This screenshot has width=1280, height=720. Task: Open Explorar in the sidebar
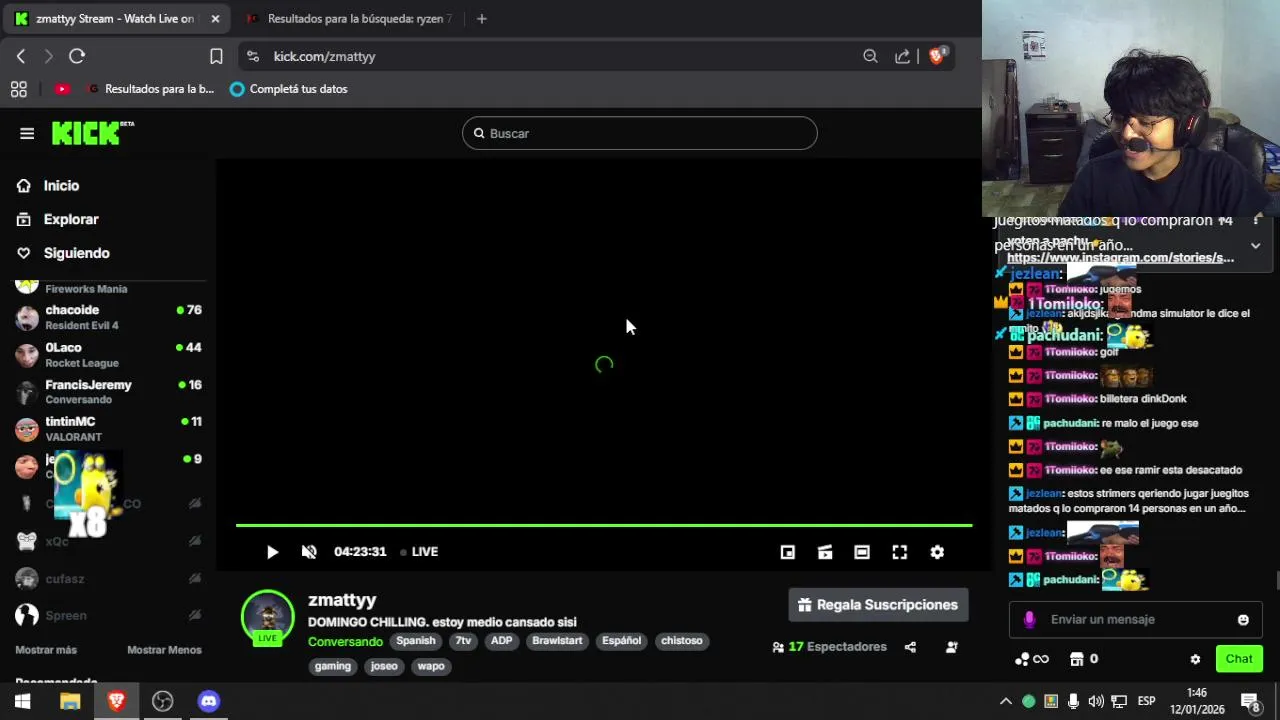tap(71, 219)
